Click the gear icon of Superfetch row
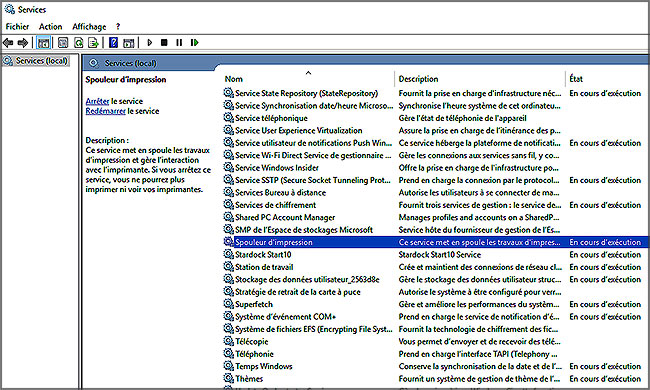The height and width of the screenshot is (390, 650). (228, 304)
